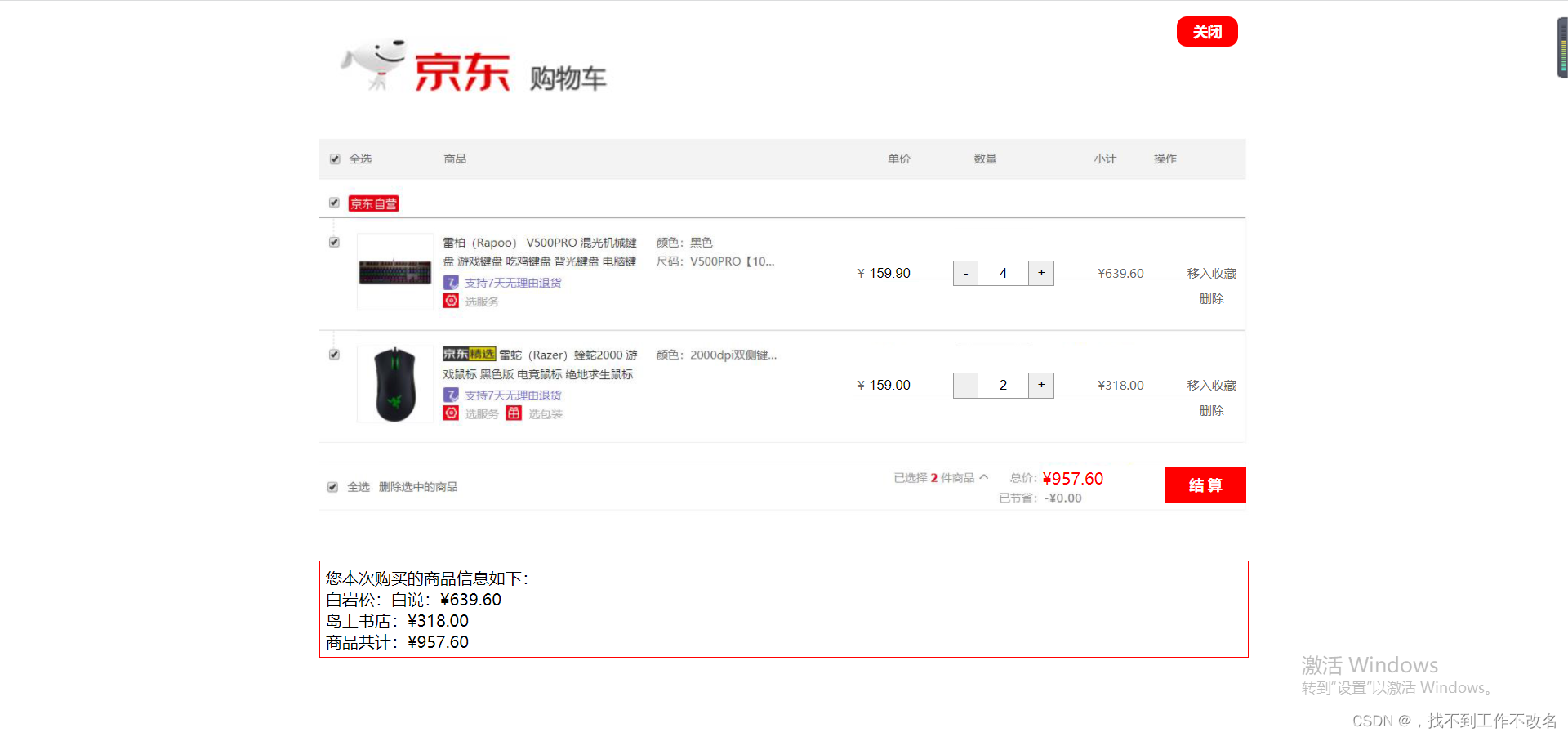Click 岛上书店：¥318.00 summary line
Image resolution: width=1568 pixels, height=737 pixels.
click(x=397, y=621)
